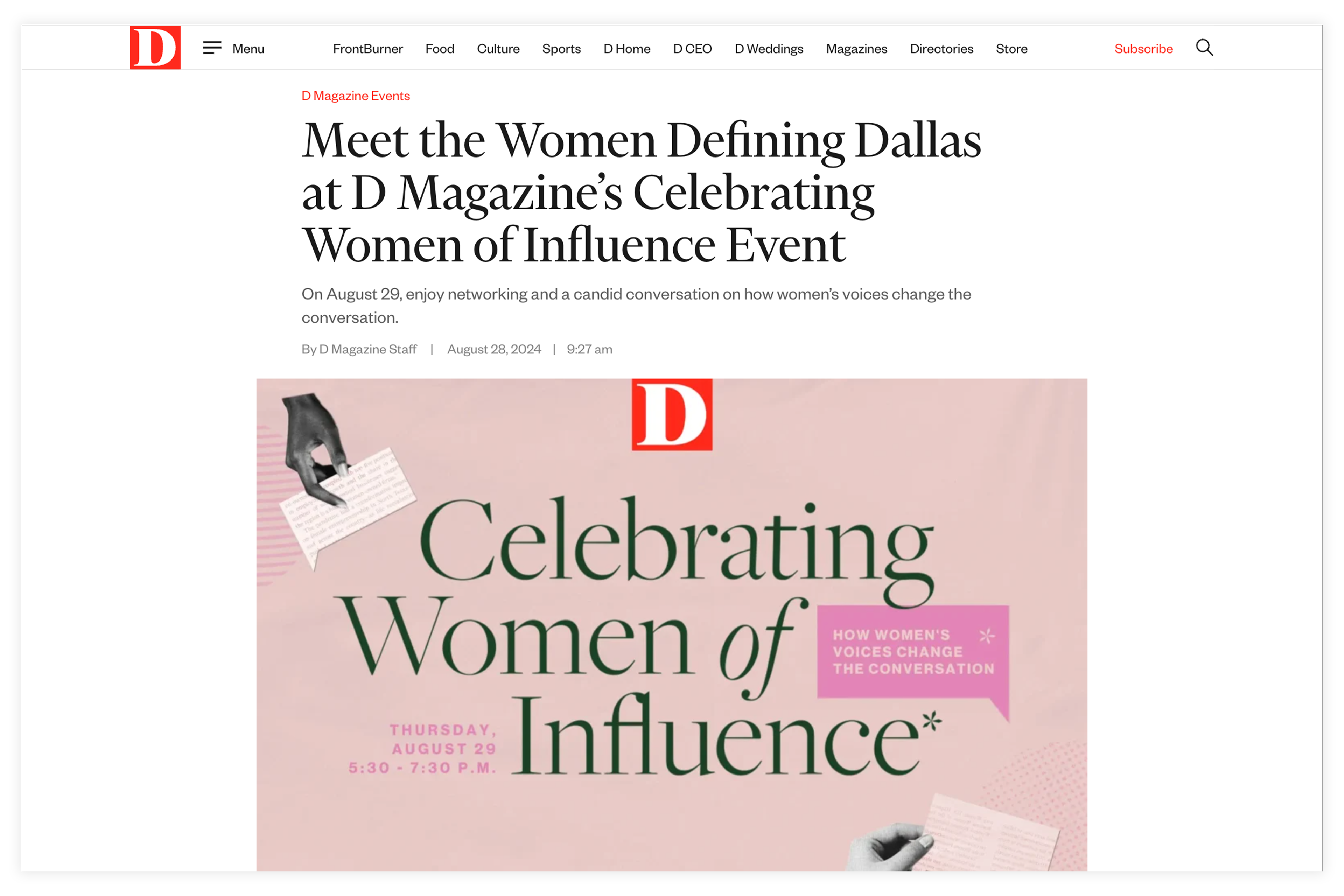Open Magazines page
The height and width of the screenshot is (896, 1344).
click(x=856, y=49)
